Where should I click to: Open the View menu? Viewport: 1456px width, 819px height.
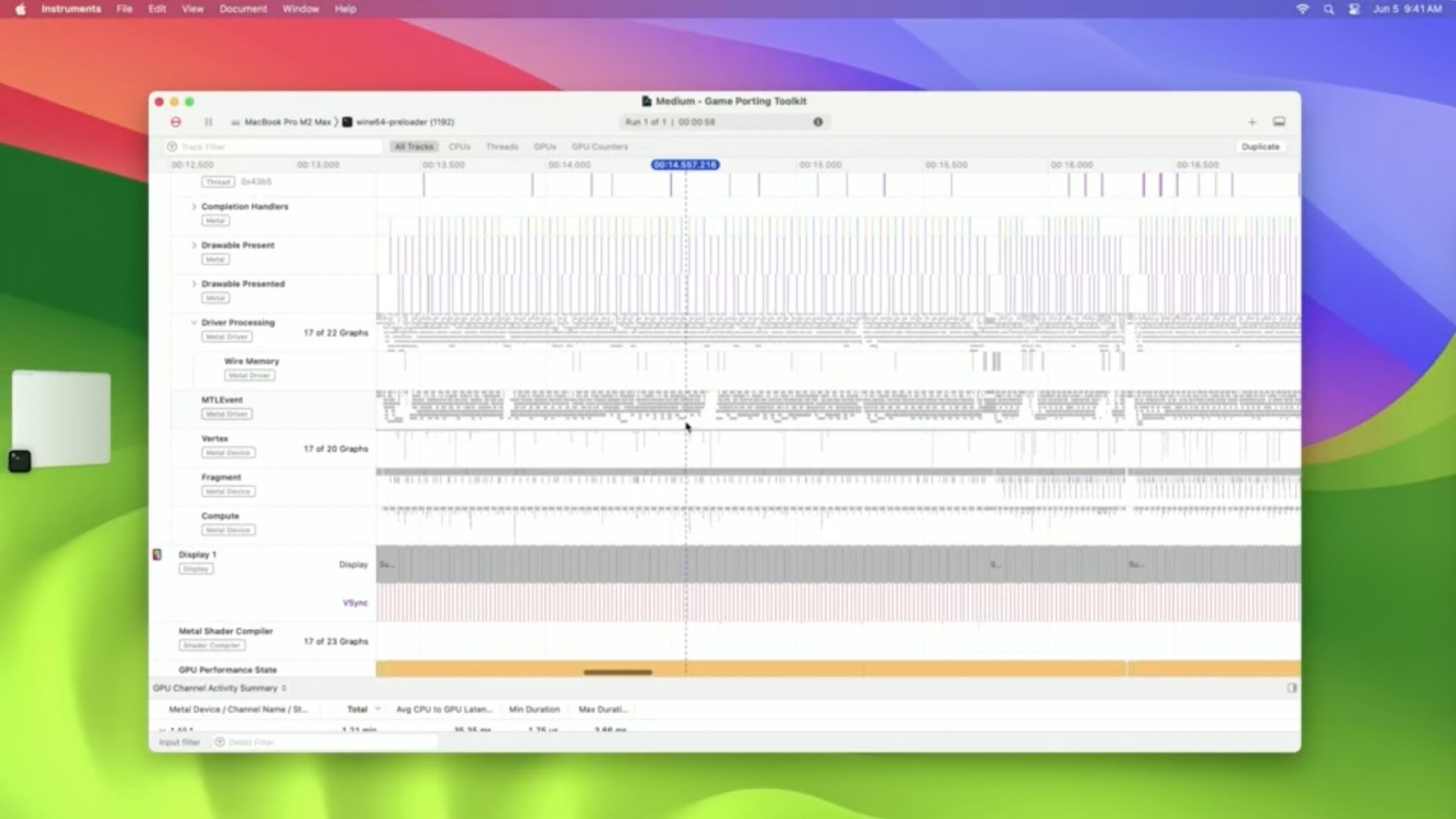[192, 9]
